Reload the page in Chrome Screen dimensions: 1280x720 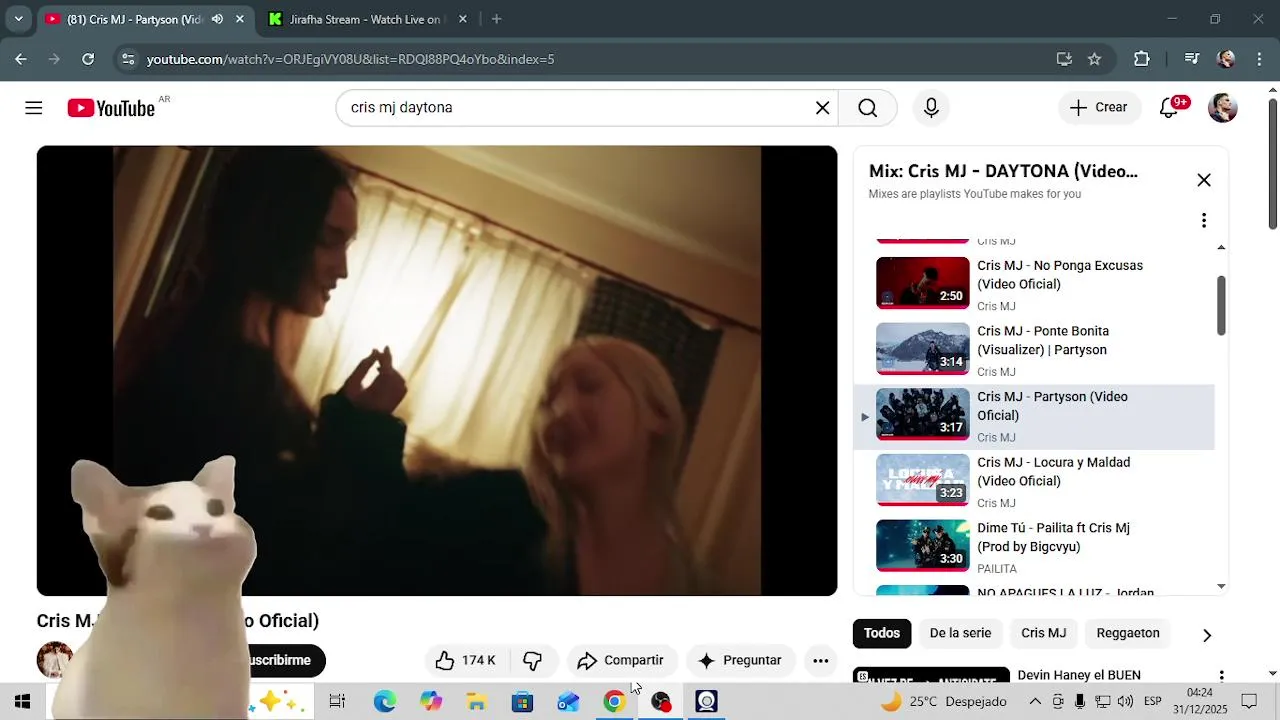(88, 59)
